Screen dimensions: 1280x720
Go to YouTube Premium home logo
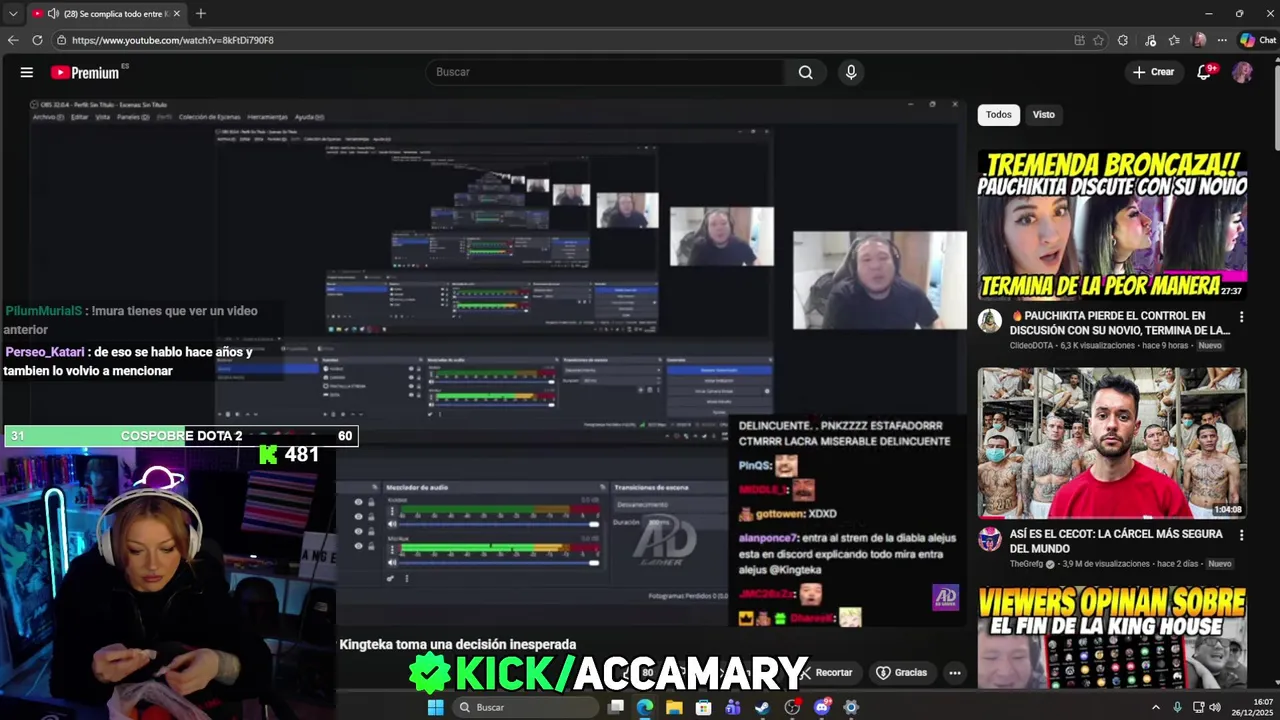pyautogui.click(x=86, y=72)
